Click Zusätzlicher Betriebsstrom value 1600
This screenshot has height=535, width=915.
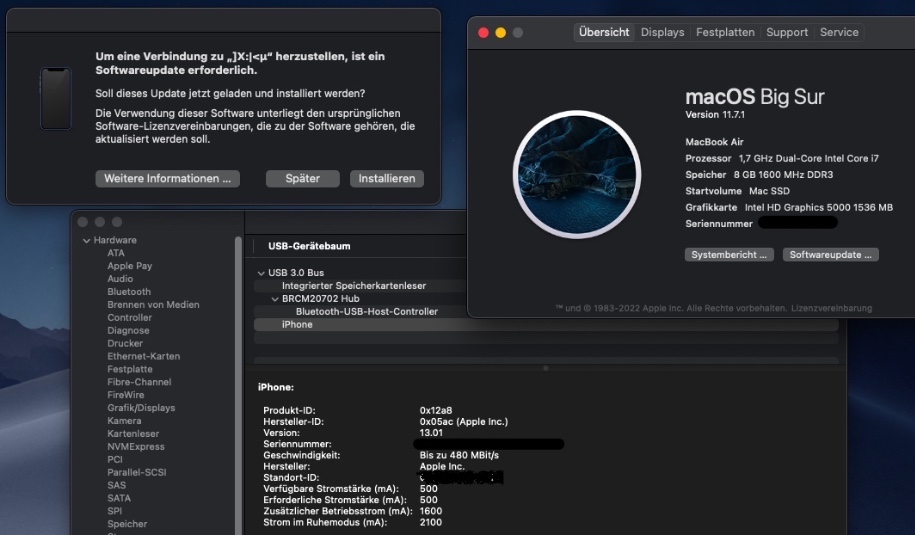[x=431, y=510]
